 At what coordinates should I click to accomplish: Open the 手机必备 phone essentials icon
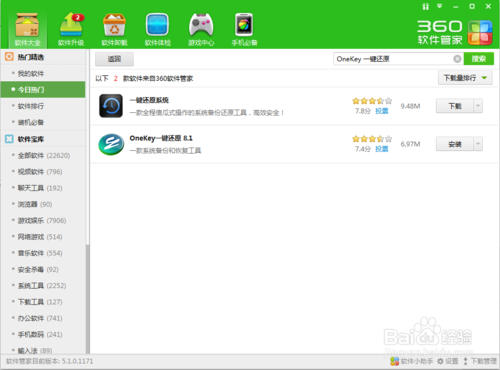(244, 29)
